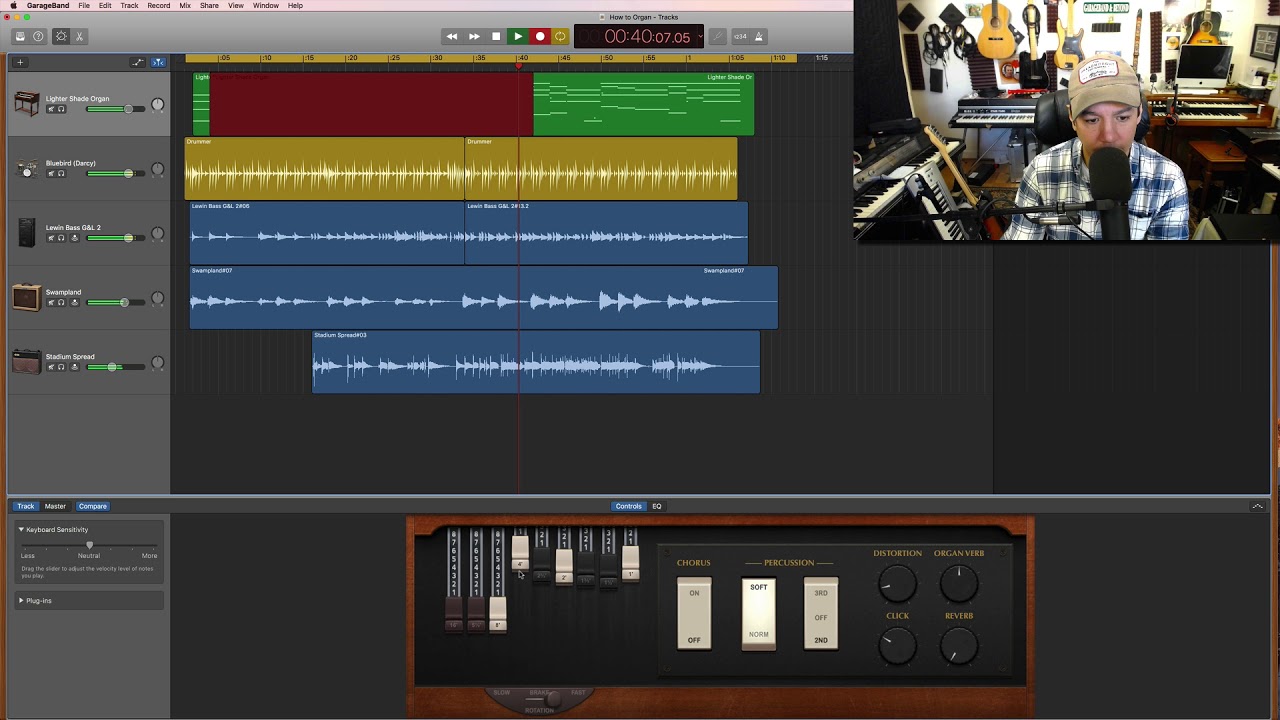Image resolution: width=1280 pixels, height=720 pixels.
Task: Mute the Bluebird (Darcy) track
Action: click(x=51, y=174)
